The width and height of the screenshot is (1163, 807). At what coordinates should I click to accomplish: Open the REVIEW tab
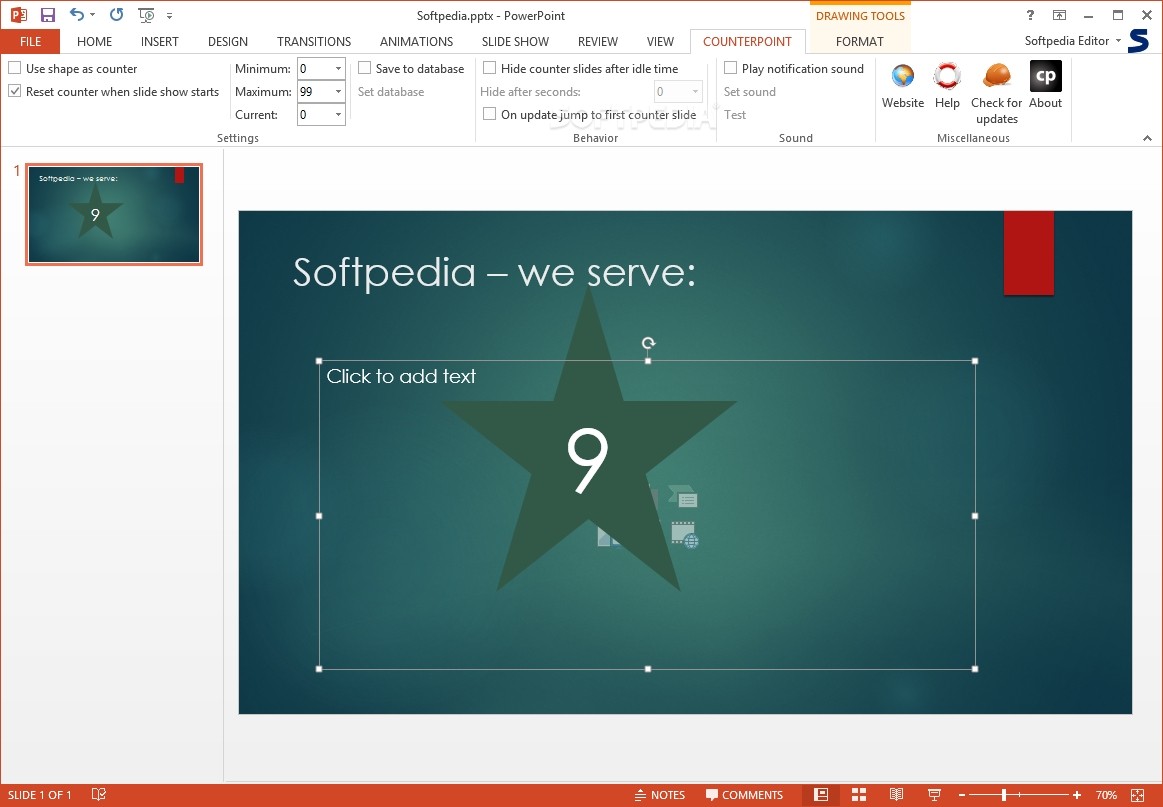click(598, 42)
